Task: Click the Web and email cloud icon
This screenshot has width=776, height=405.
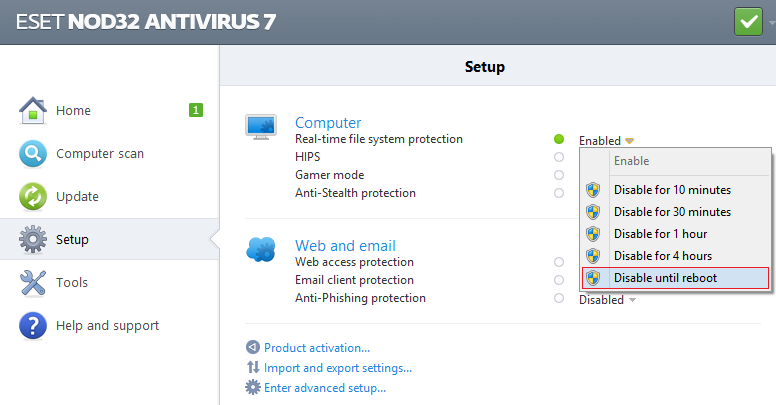Action: (261, 249)
